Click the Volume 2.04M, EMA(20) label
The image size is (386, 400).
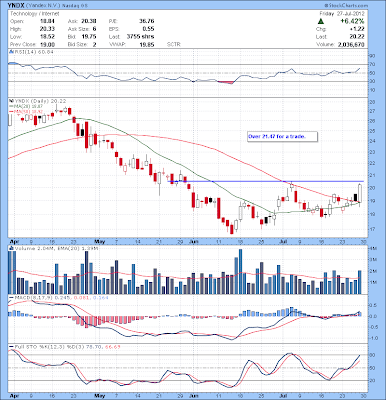point(56,248)
